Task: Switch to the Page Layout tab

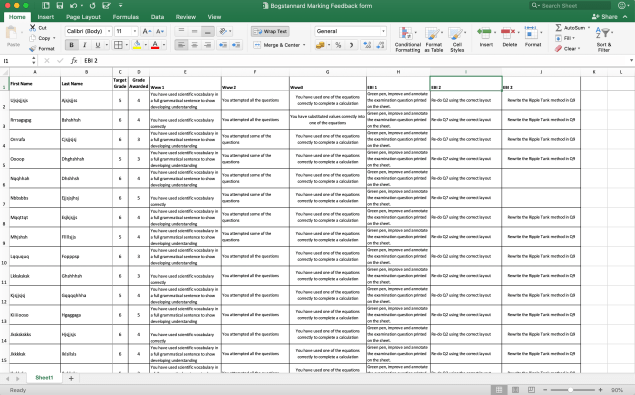Action: (x=83, y=17)
